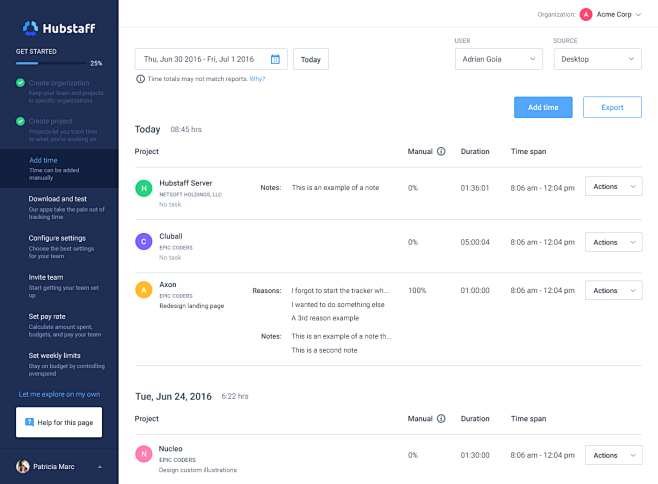The width and height of the screenshot is (658, 484).
Task: Click the Export button
Action: coord(612,107)
